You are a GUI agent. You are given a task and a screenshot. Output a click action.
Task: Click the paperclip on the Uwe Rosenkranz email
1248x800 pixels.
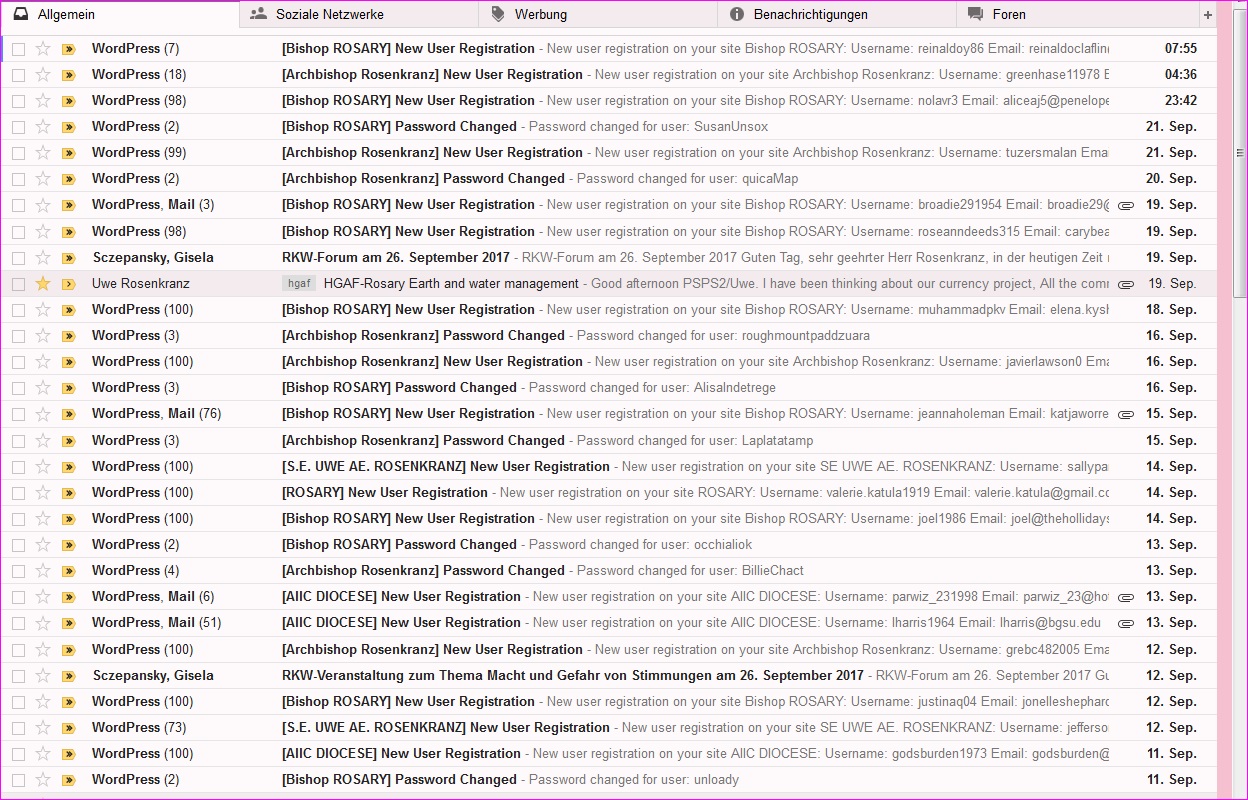pyautogui.click(x=1126, y=284)
